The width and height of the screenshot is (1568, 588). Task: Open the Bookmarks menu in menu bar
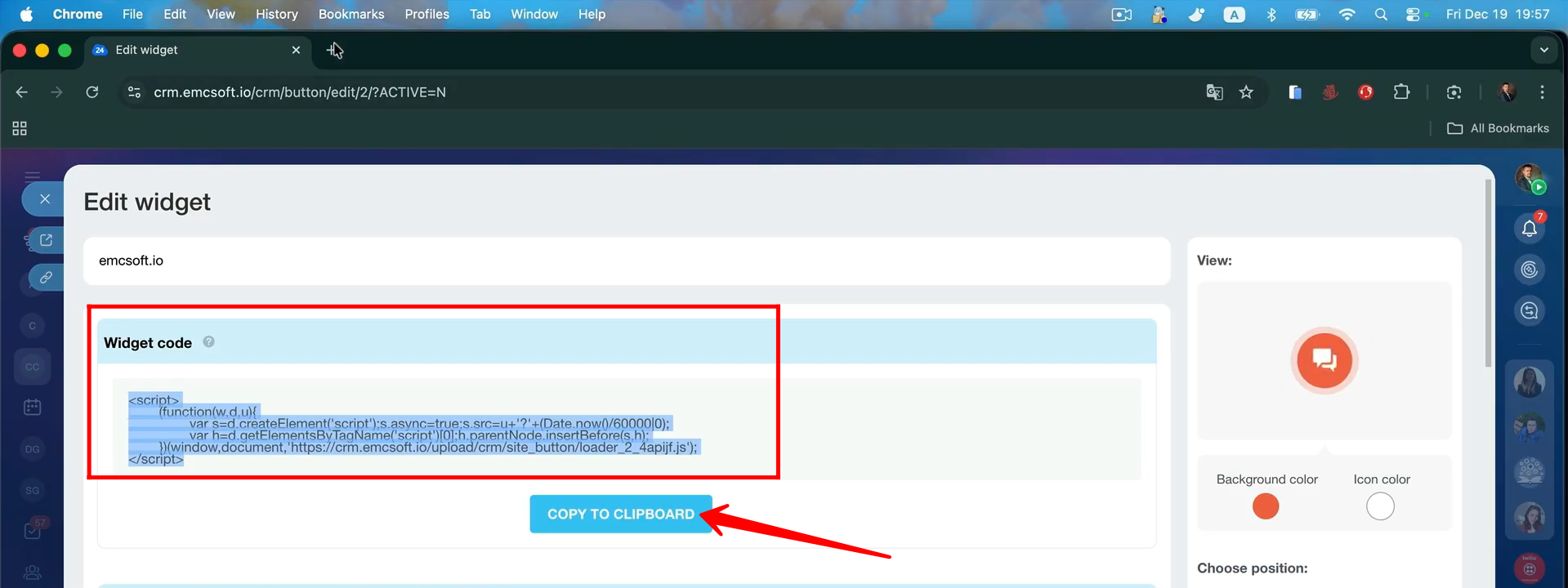(x=351, y=14)
